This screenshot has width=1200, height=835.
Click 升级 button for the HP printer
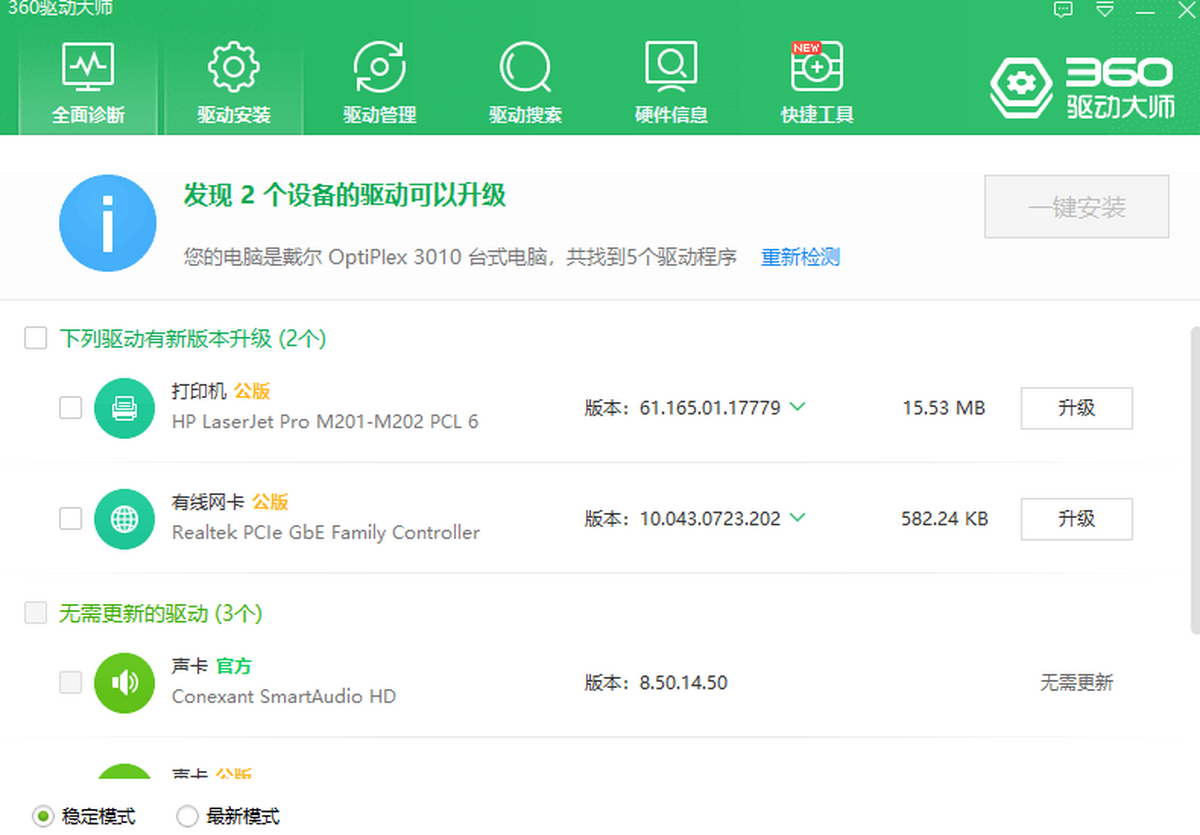pyautogui.click(x=1076, y=408)
